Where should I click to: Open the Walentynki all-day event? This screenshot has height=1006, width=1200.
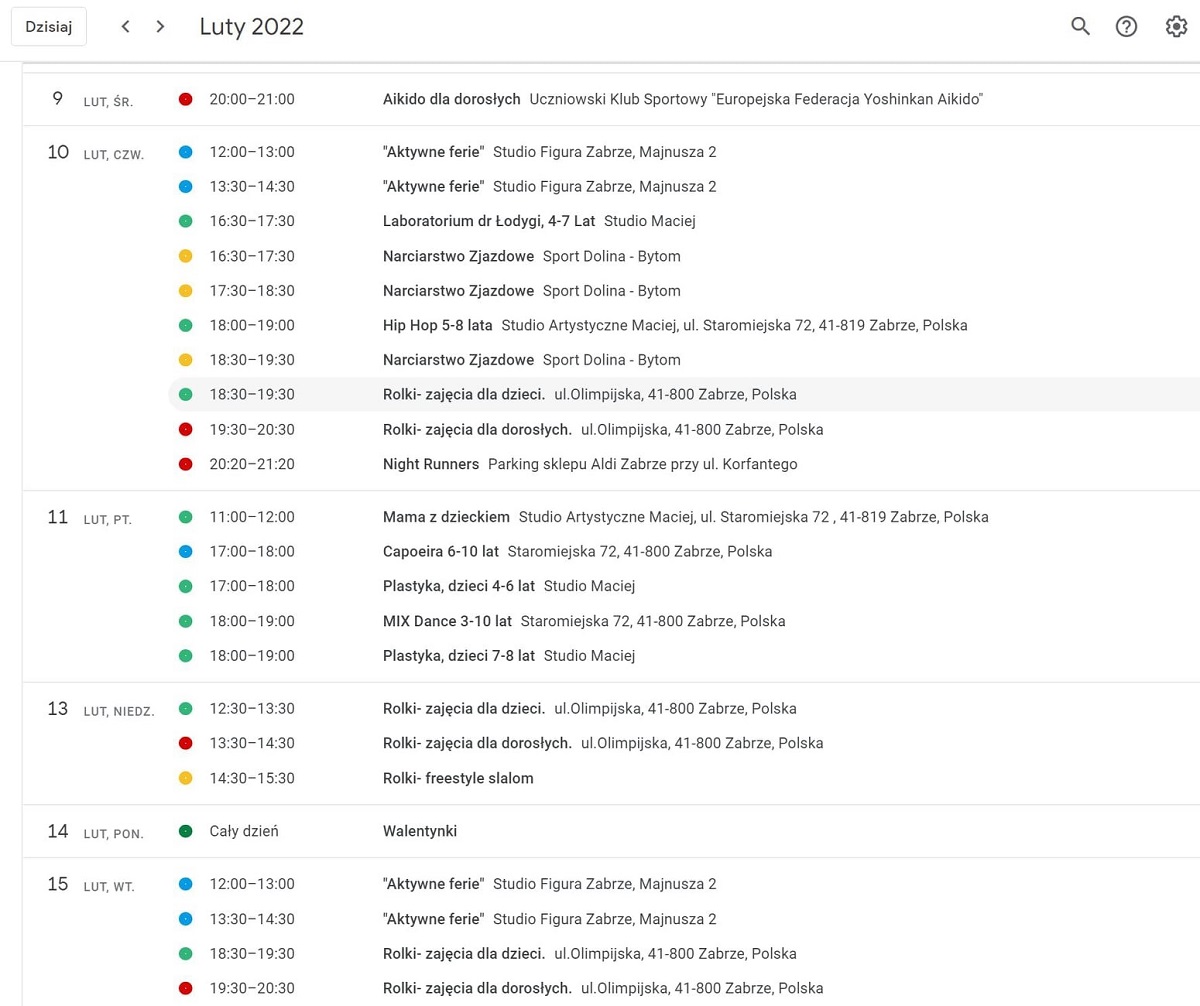(420, 831)
